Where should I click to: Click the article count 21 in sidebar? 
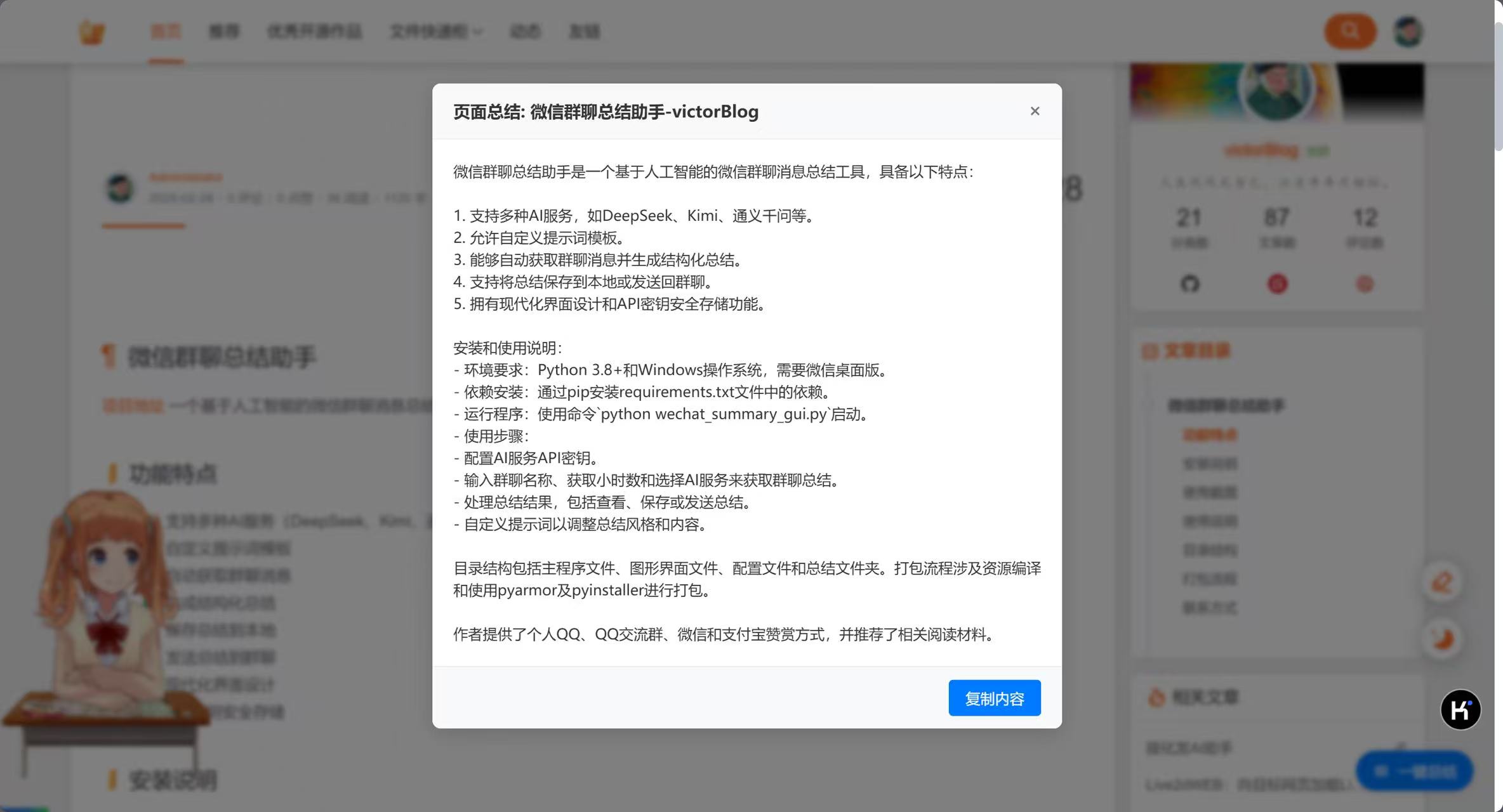(1189, 218)
